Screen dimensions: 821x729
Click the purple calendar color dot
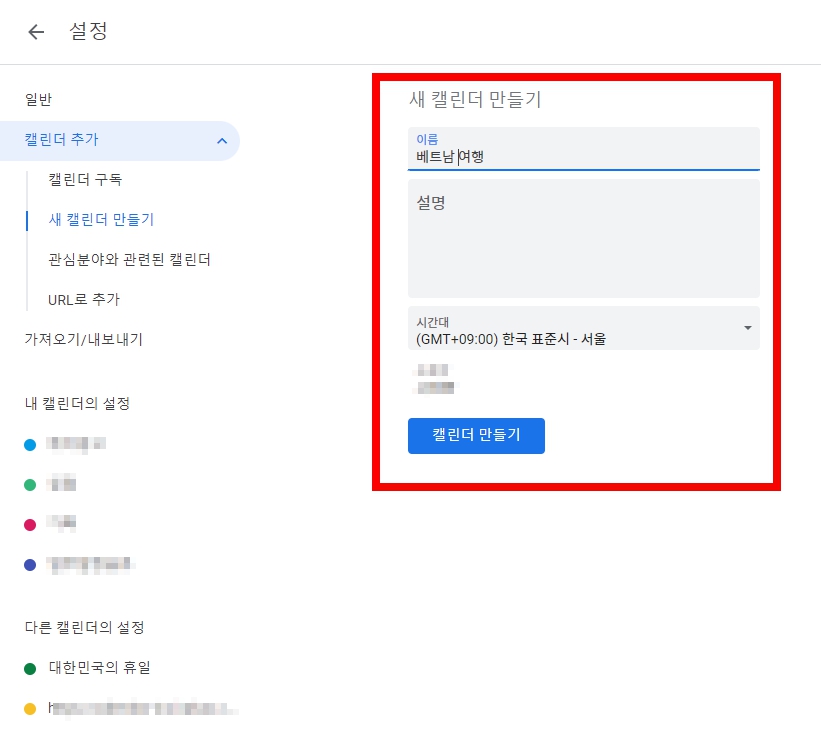pos(29,564)
